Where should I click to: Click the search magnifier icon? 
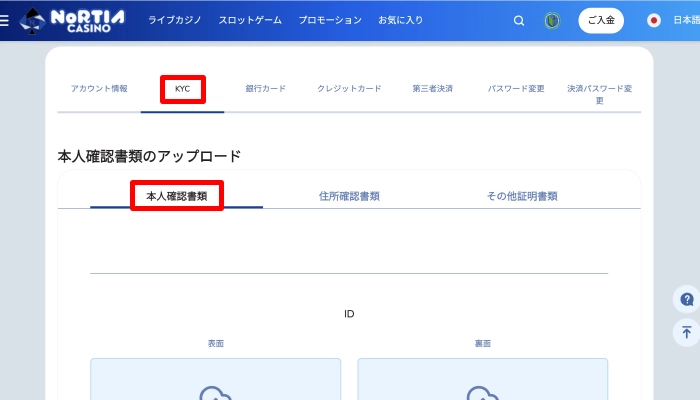click(x=518, y=20)
